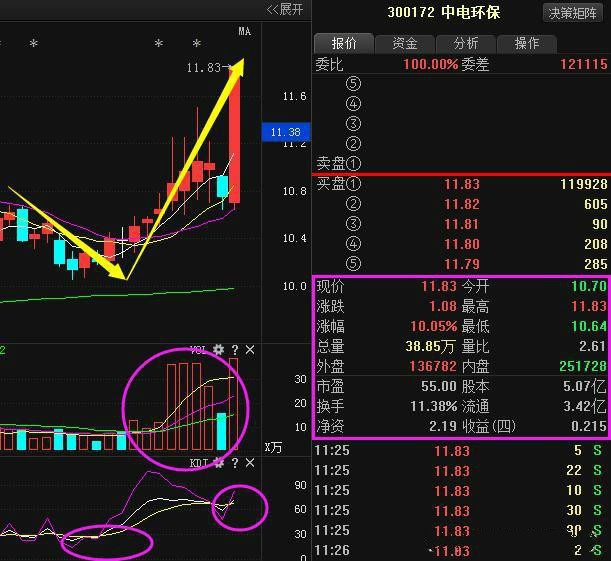This screenshot has height=561, width=611.
Task: Click the 展开 expand arrows
Action: pyautogui.click(x=285, y=9)
